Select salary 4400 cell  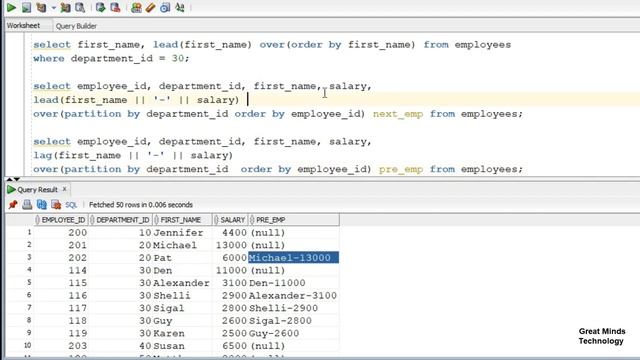pos(230,233)
